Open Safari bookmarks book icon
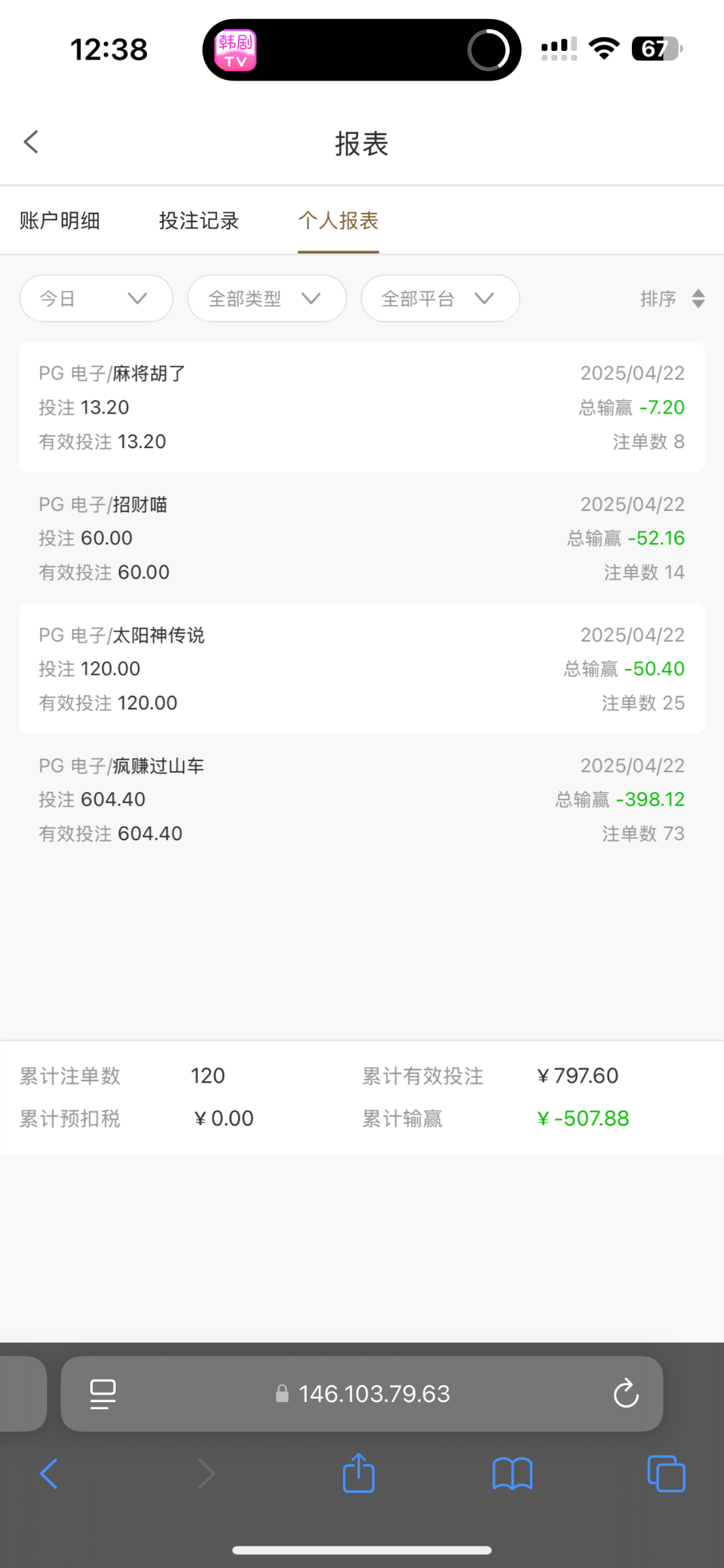724x1568 pixels. pos(512,1474)
